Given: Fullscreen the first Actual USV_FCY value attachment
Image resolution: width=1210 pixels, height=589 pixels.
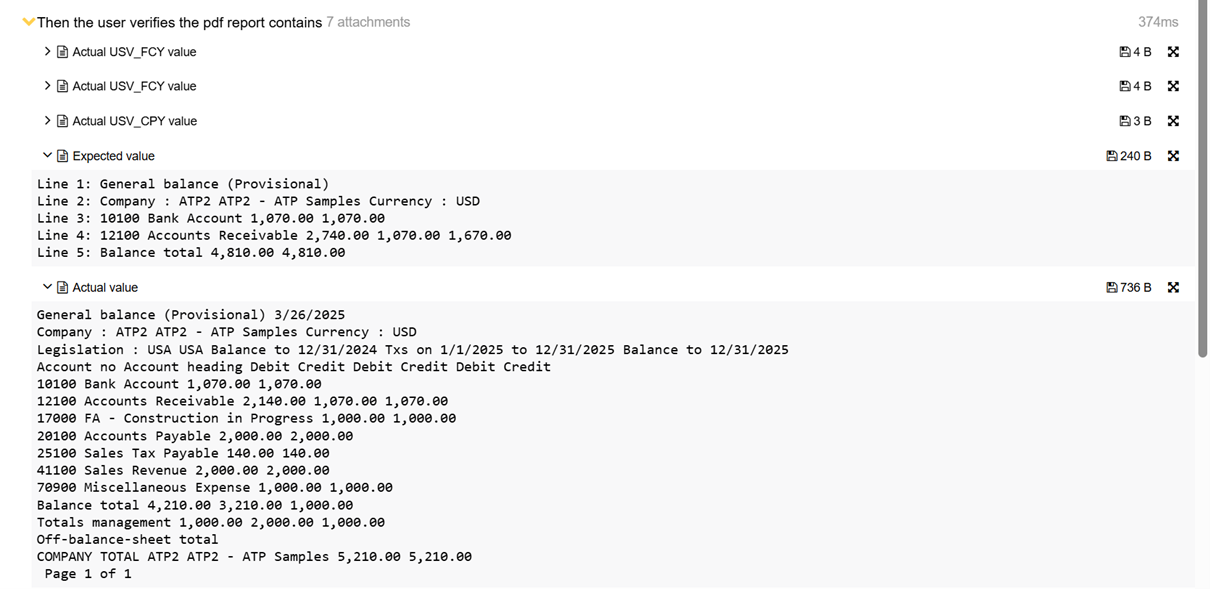Looking at the screenshot, I should pos(1173,52).
